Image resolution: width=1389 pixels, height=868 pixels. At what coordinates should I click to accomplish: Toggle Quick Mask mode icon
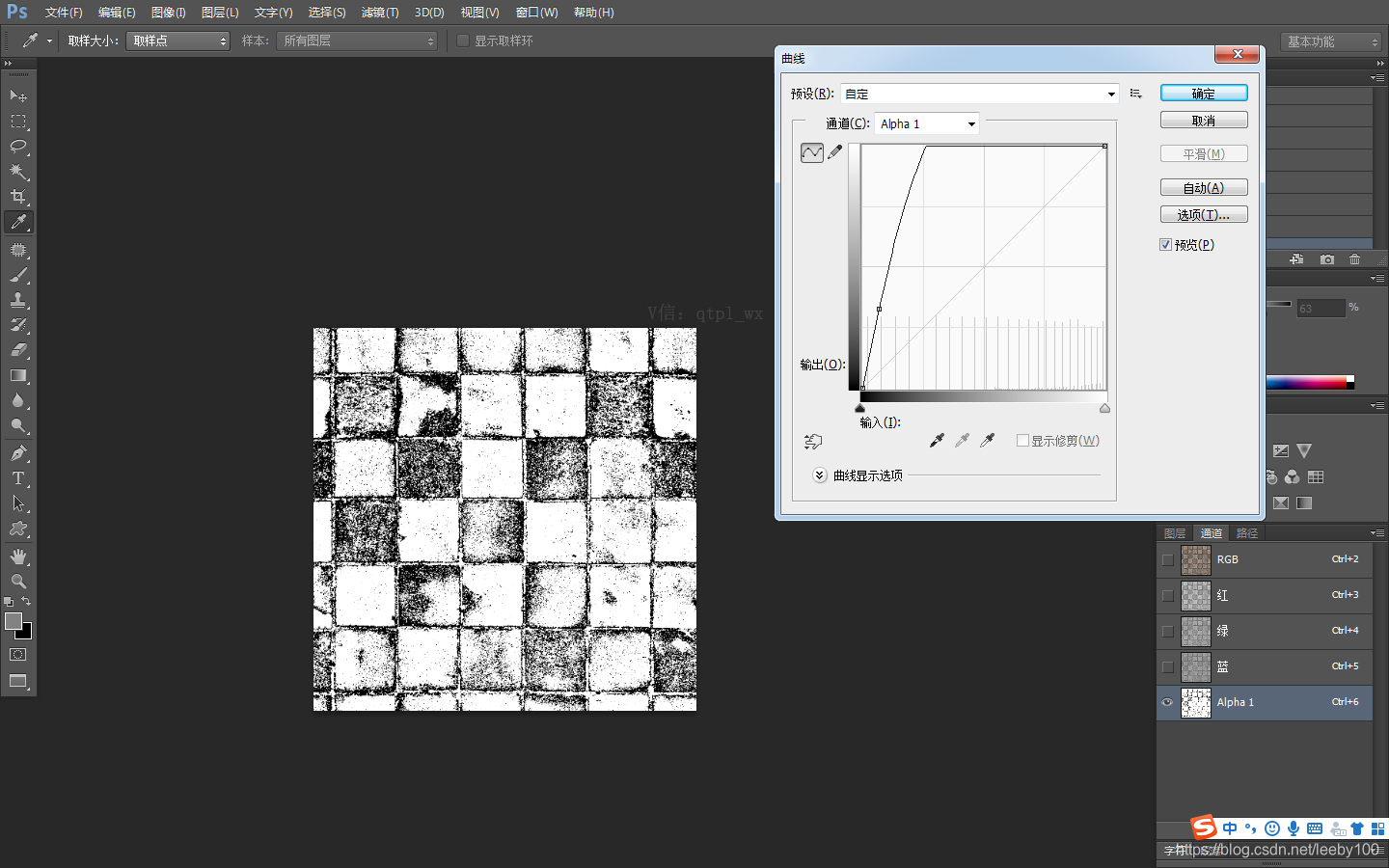click(x=18, y=655)
